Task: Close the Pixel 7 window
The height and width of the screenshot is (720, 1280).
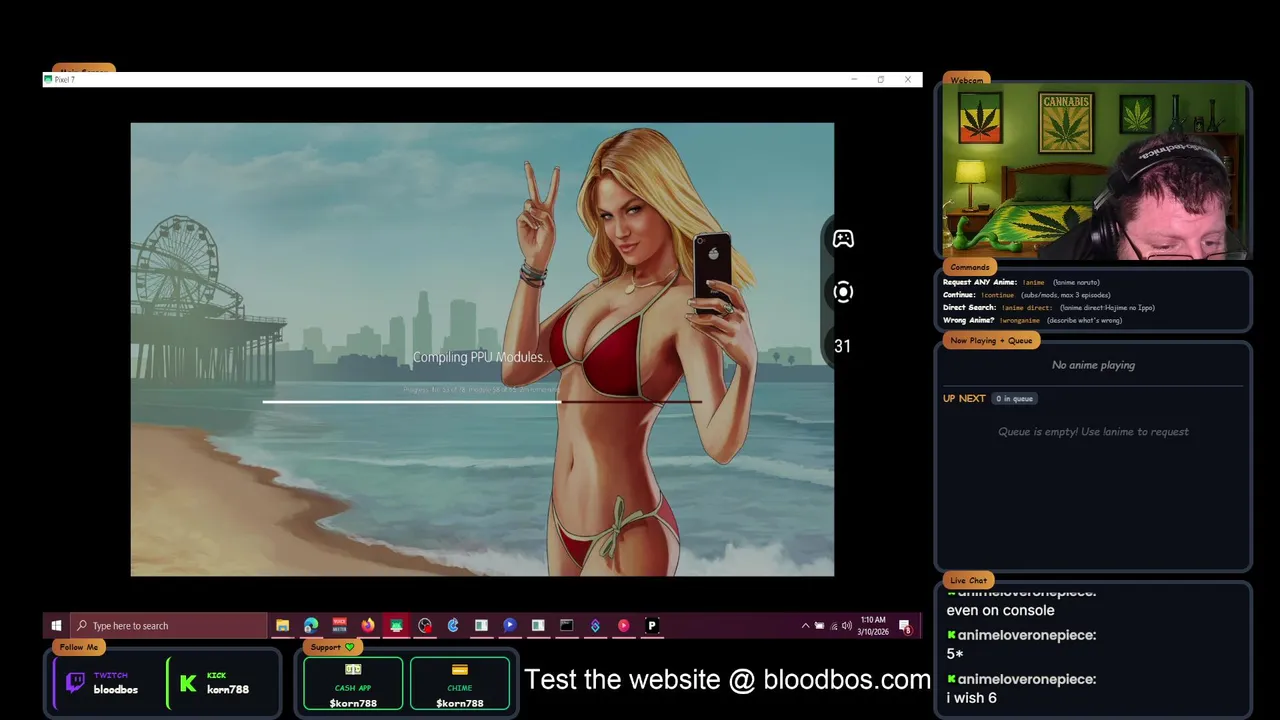Action: click(908, 80)
